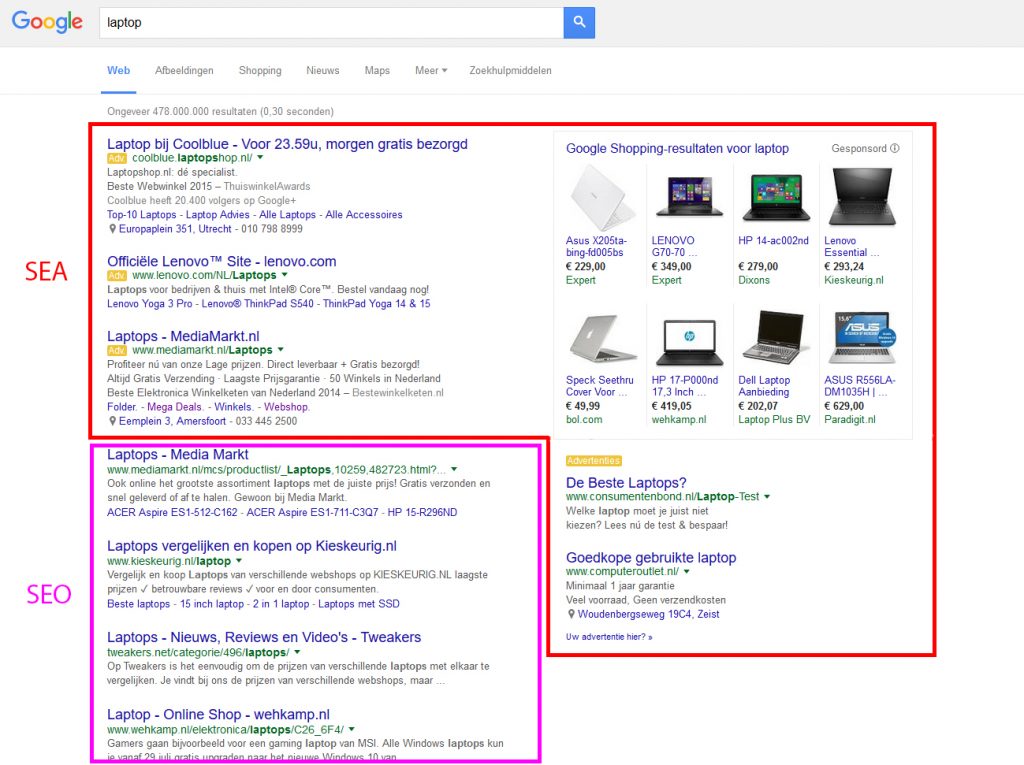The image size is (1024, 765).
Task: Click the Gesponsord info icon
Action: (x=895, y=148)
